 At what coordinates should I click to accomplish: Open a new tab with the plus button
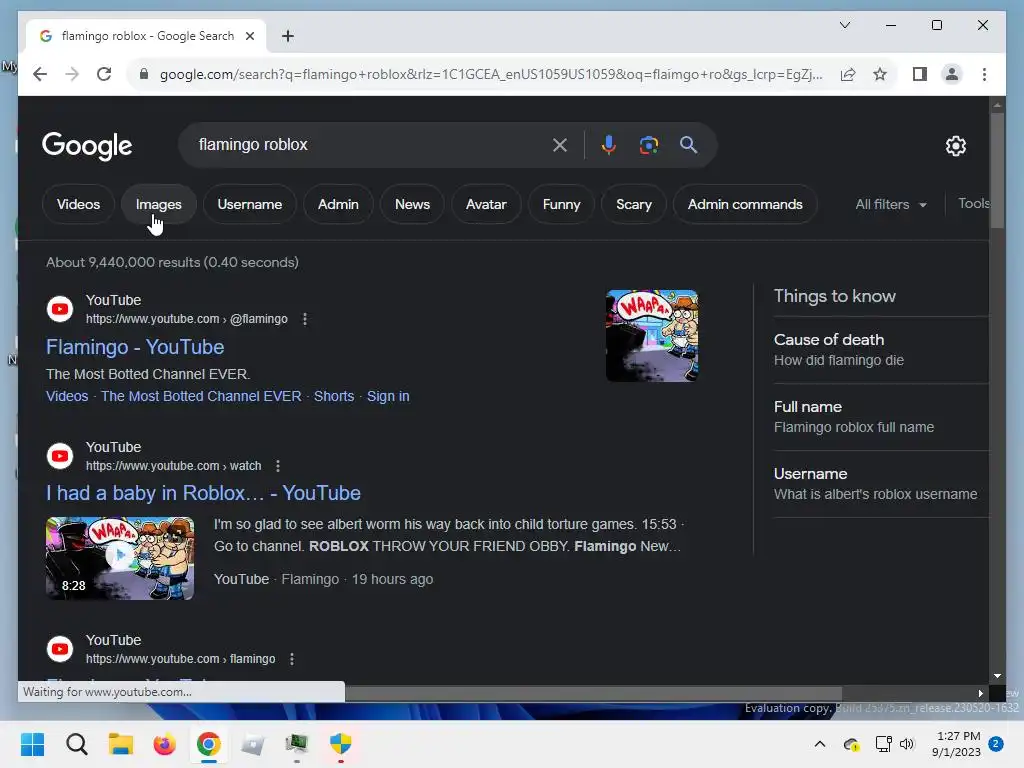pos(287,37)
